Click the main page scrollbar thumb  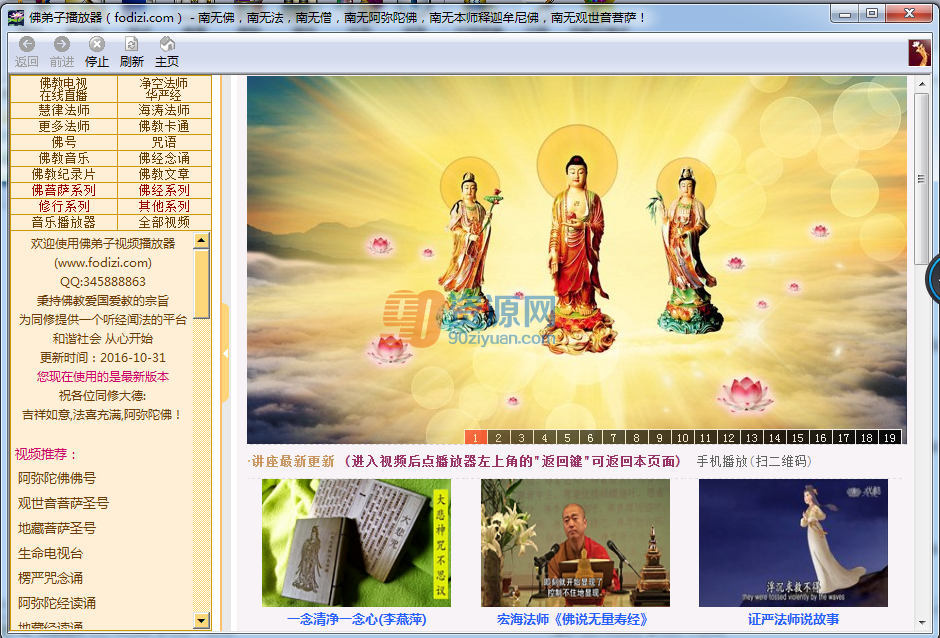[921, 178]
